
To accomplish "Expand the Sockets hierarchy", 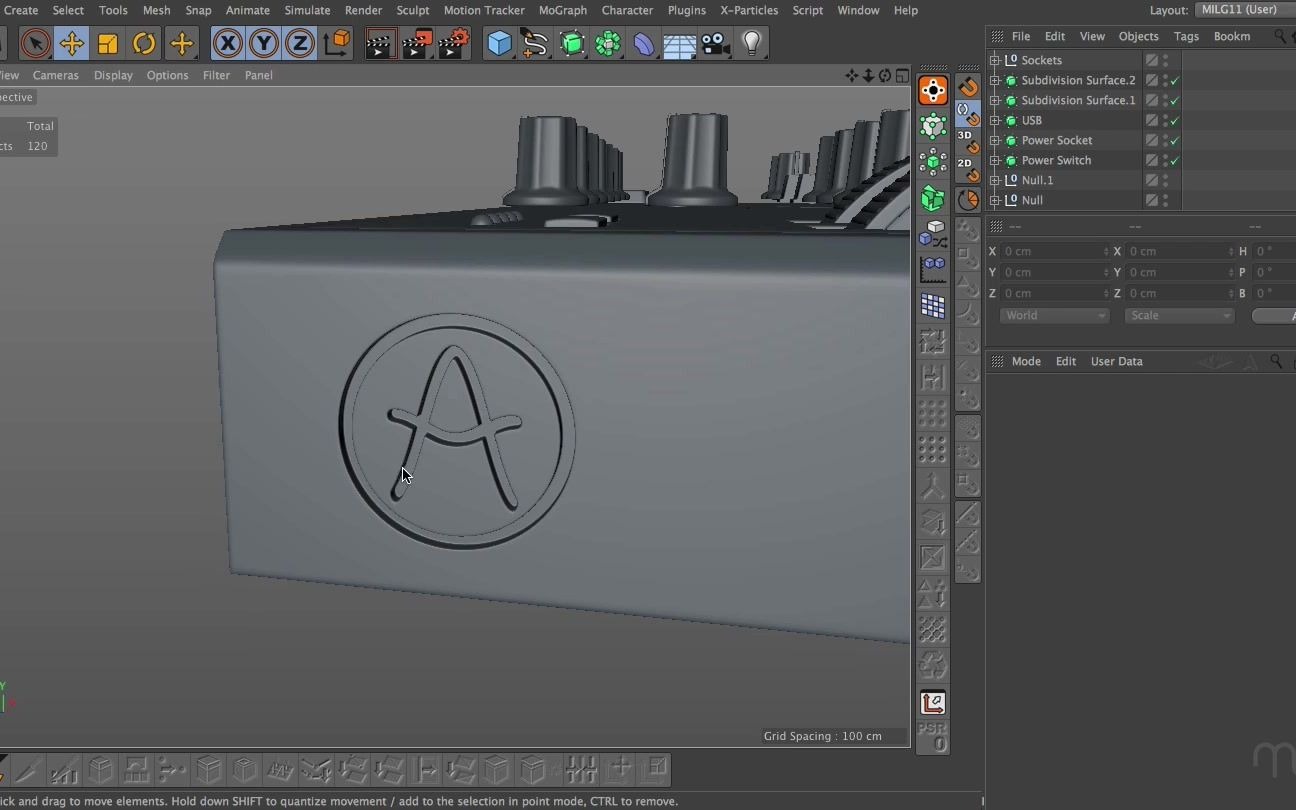I will pos(995,60).
